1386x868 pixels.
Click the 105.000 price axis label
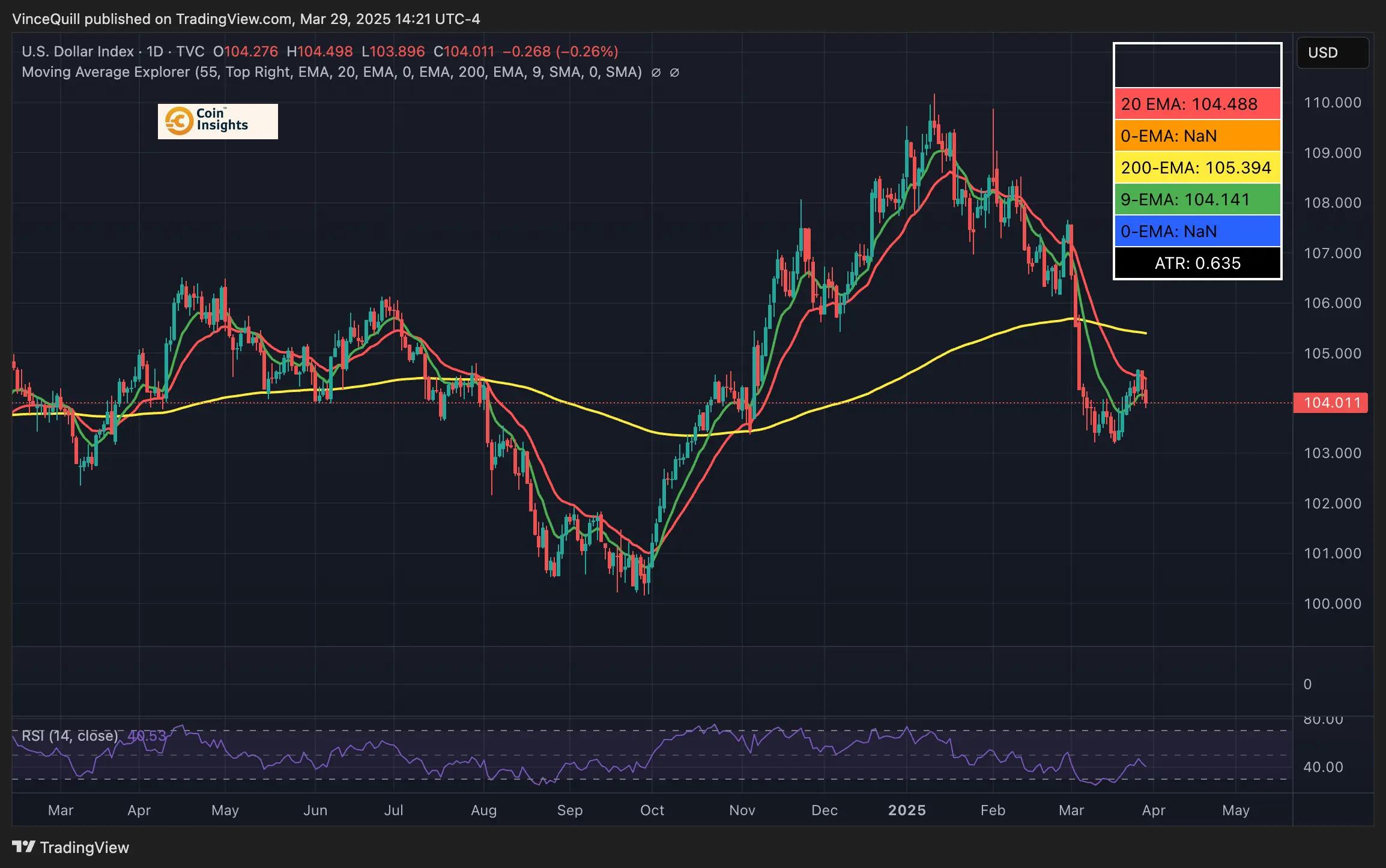tap(1332, 354)
